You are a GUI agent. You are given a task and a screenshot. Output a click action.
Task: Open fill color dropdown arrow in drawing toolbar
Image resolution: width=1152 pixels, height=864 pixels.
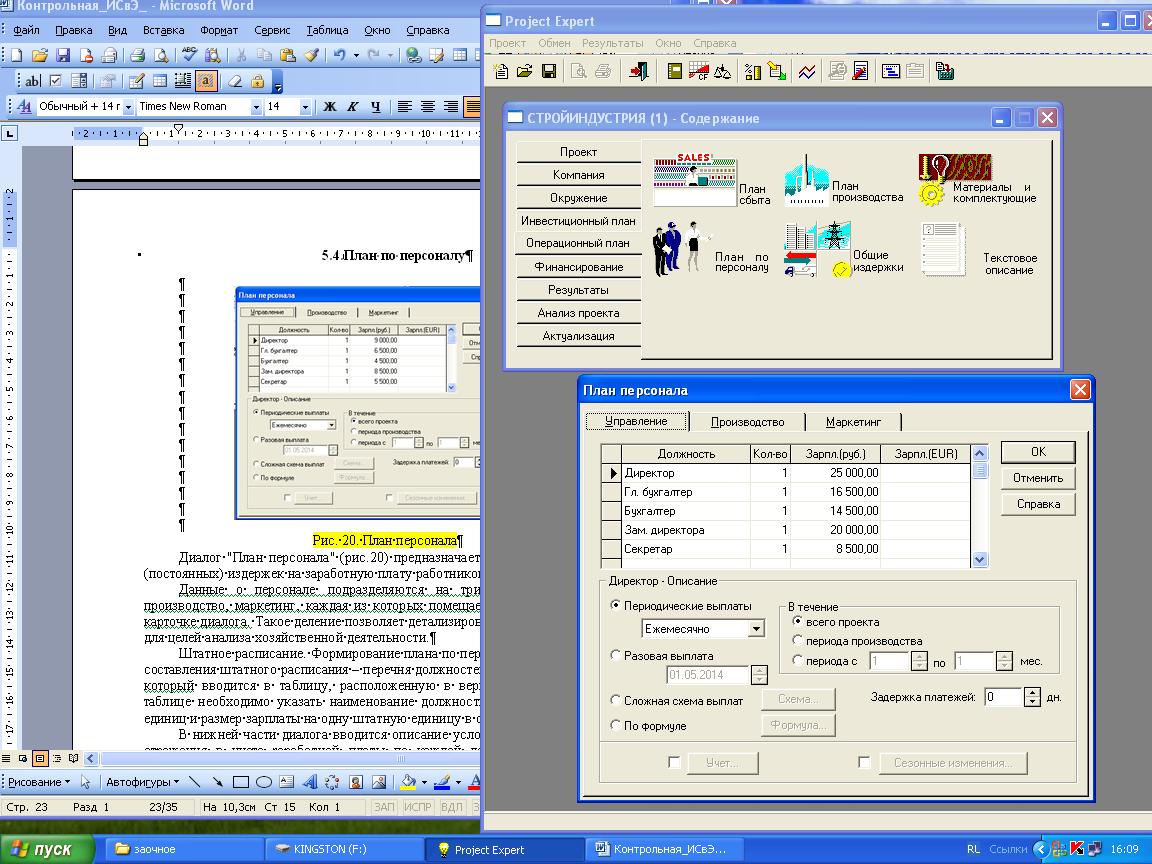click(x=424, y=782)
